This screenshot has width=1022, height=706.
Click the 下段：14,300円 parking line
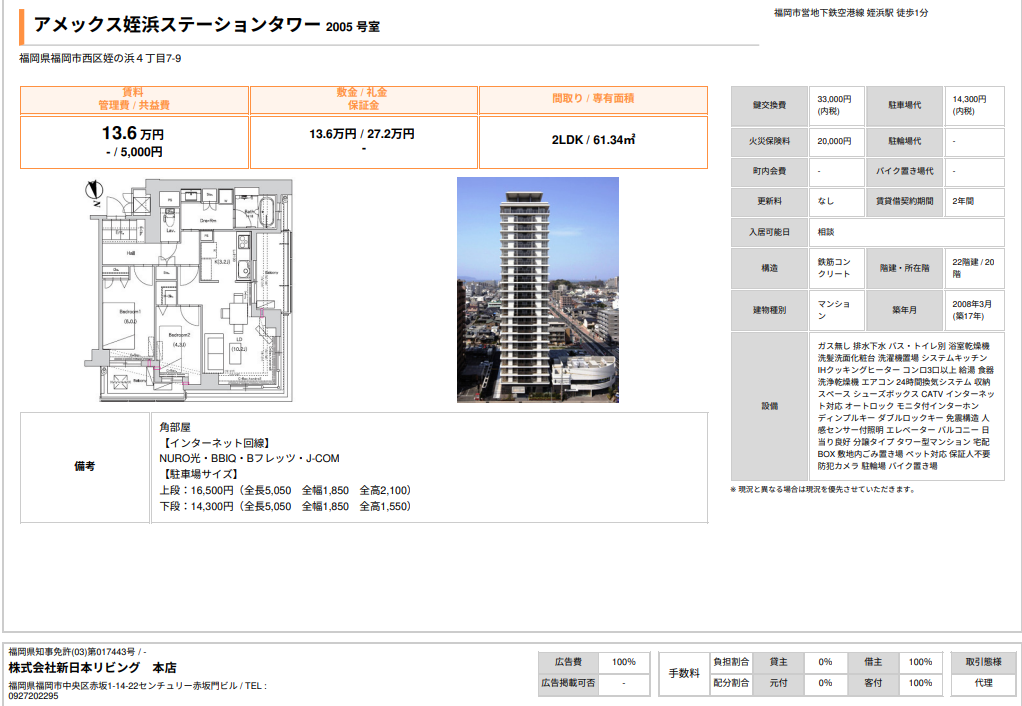[x=285, y=507]
